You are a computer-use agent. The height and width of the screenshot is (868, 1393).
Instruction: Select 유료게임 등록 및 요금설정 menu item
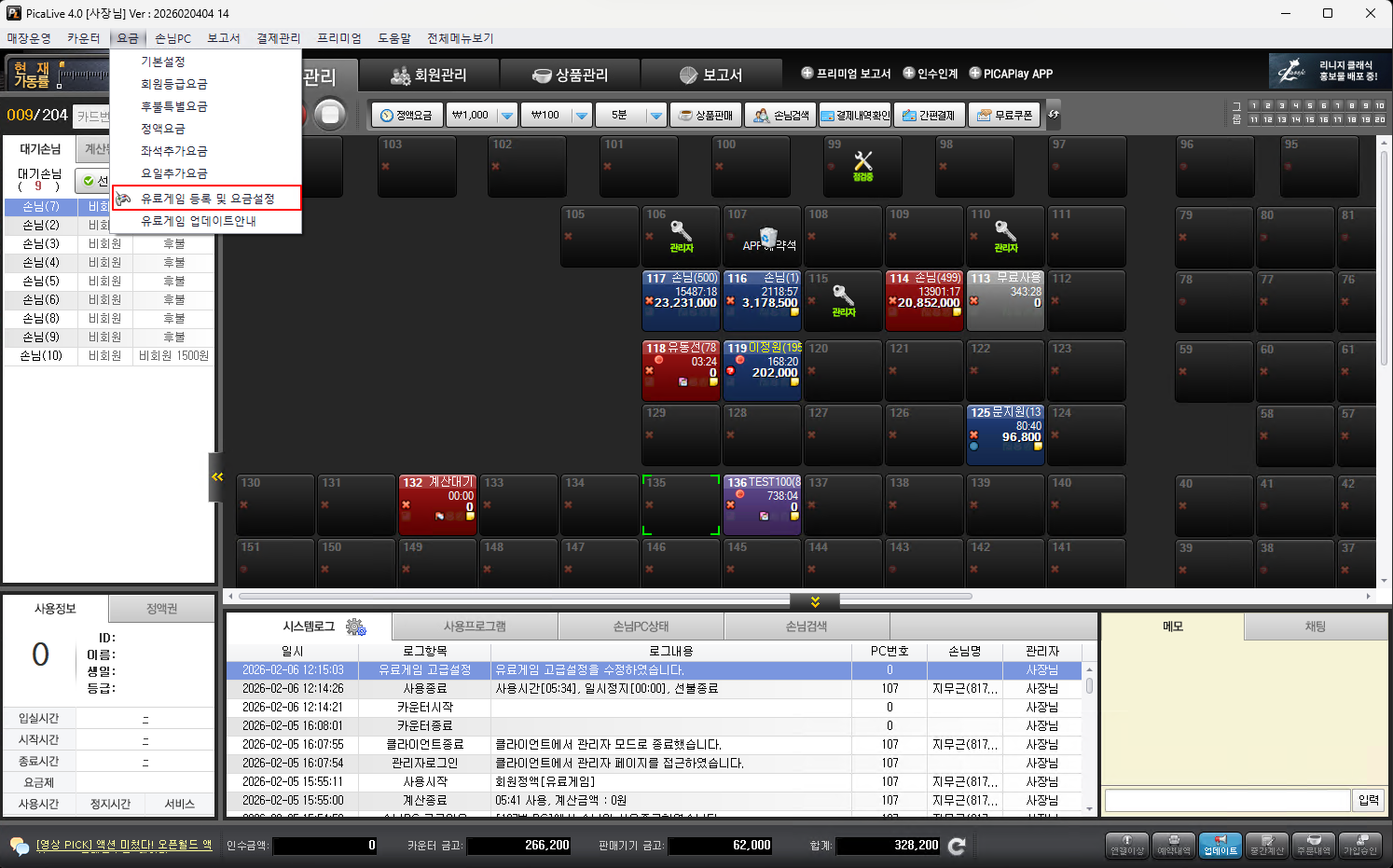pos(207,199)
